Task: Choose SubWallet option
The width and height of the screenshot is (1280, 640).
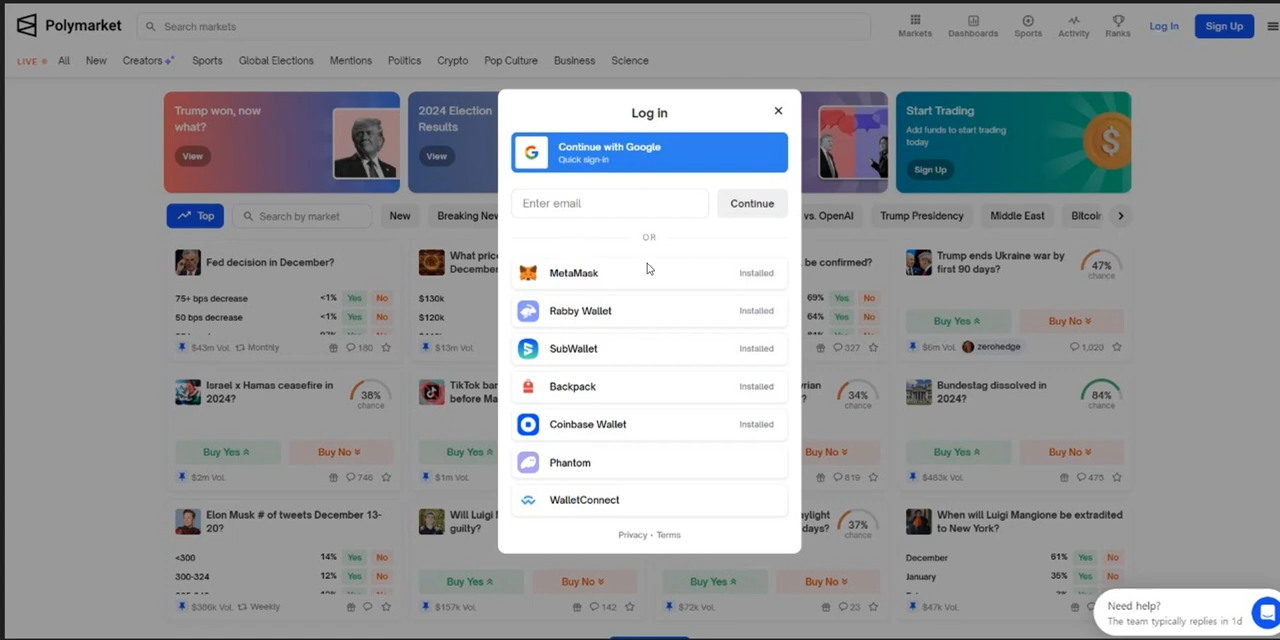Action: point(649,349)
